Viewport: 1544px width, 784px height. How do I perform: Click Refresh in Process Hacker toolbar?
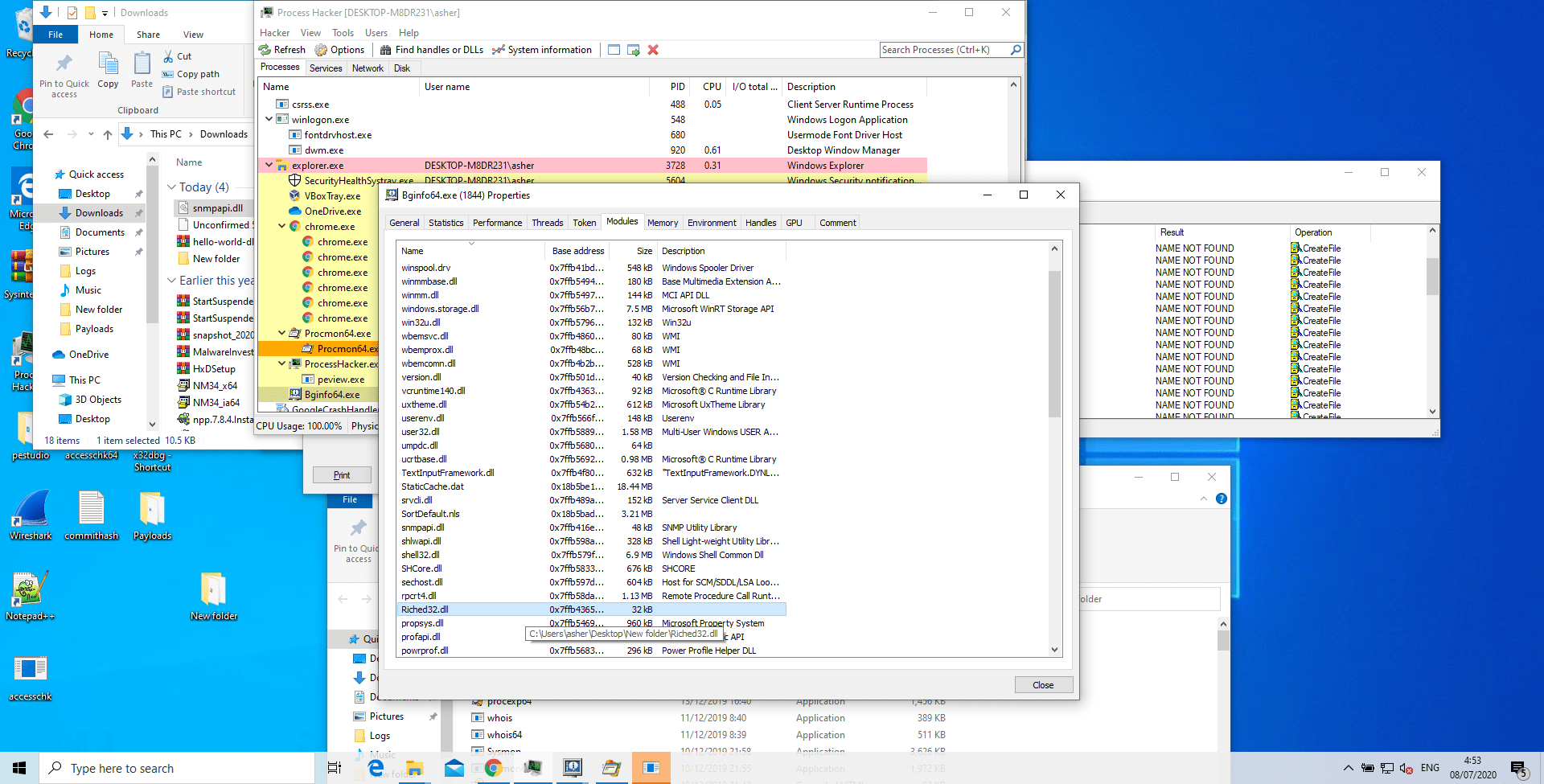pyautogui.click(x=282, y=50)
